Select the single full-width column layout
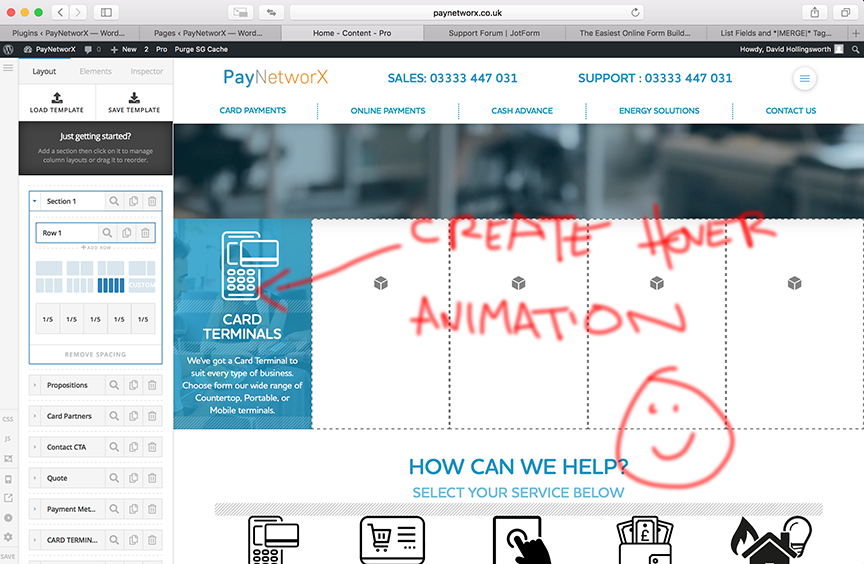 tap(49, 268)
